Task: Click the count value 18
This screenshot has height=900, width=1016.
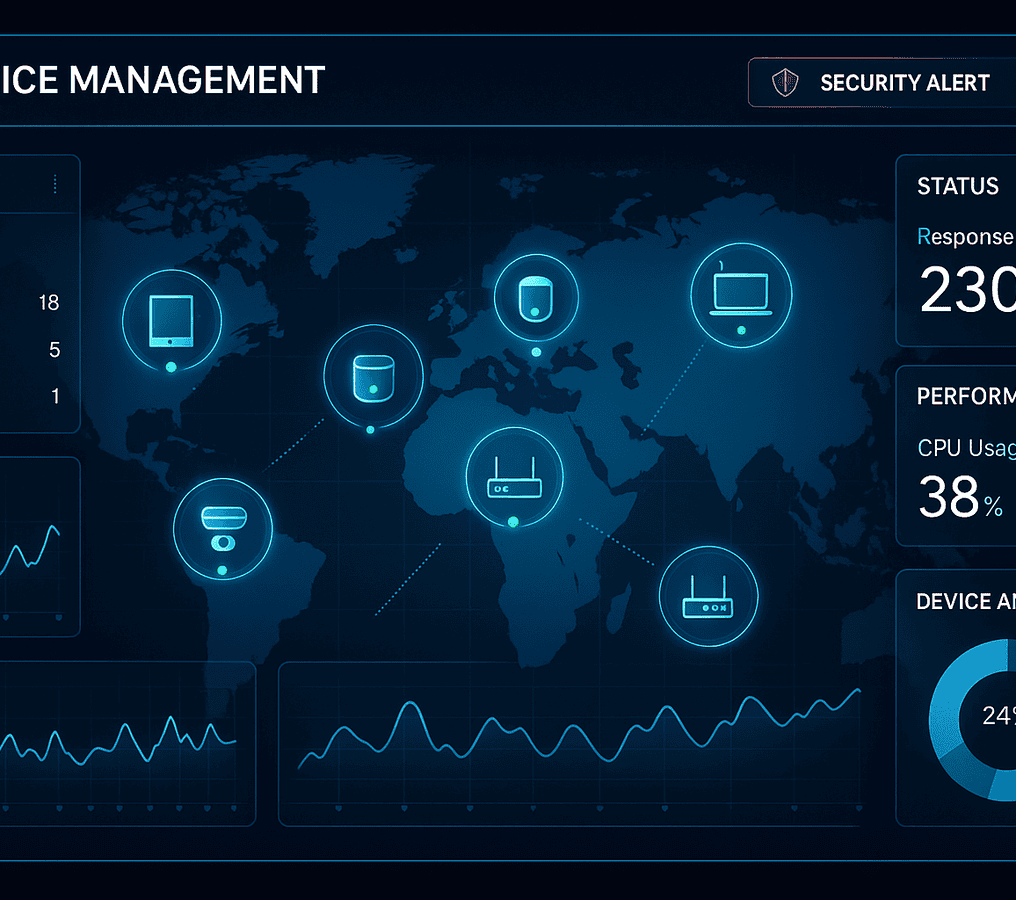Action: tap(48, 303)
